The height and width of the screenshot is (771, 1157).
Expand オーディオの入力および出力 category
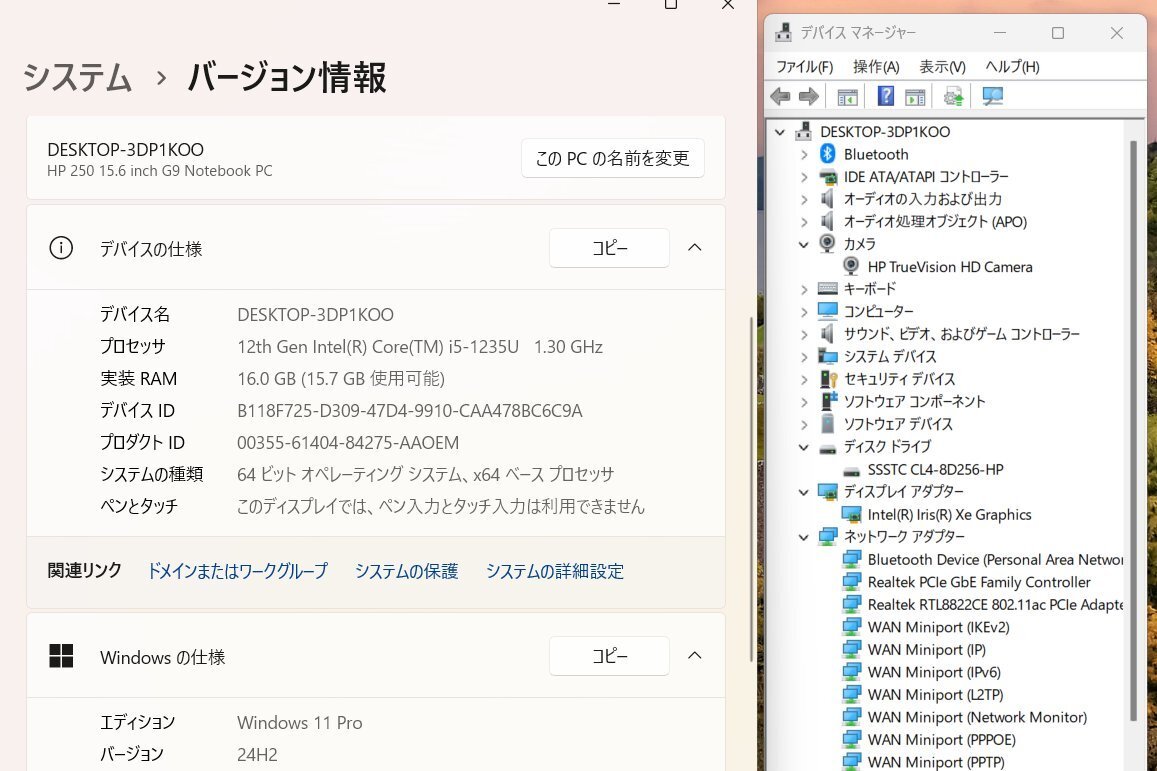[804, 199]
